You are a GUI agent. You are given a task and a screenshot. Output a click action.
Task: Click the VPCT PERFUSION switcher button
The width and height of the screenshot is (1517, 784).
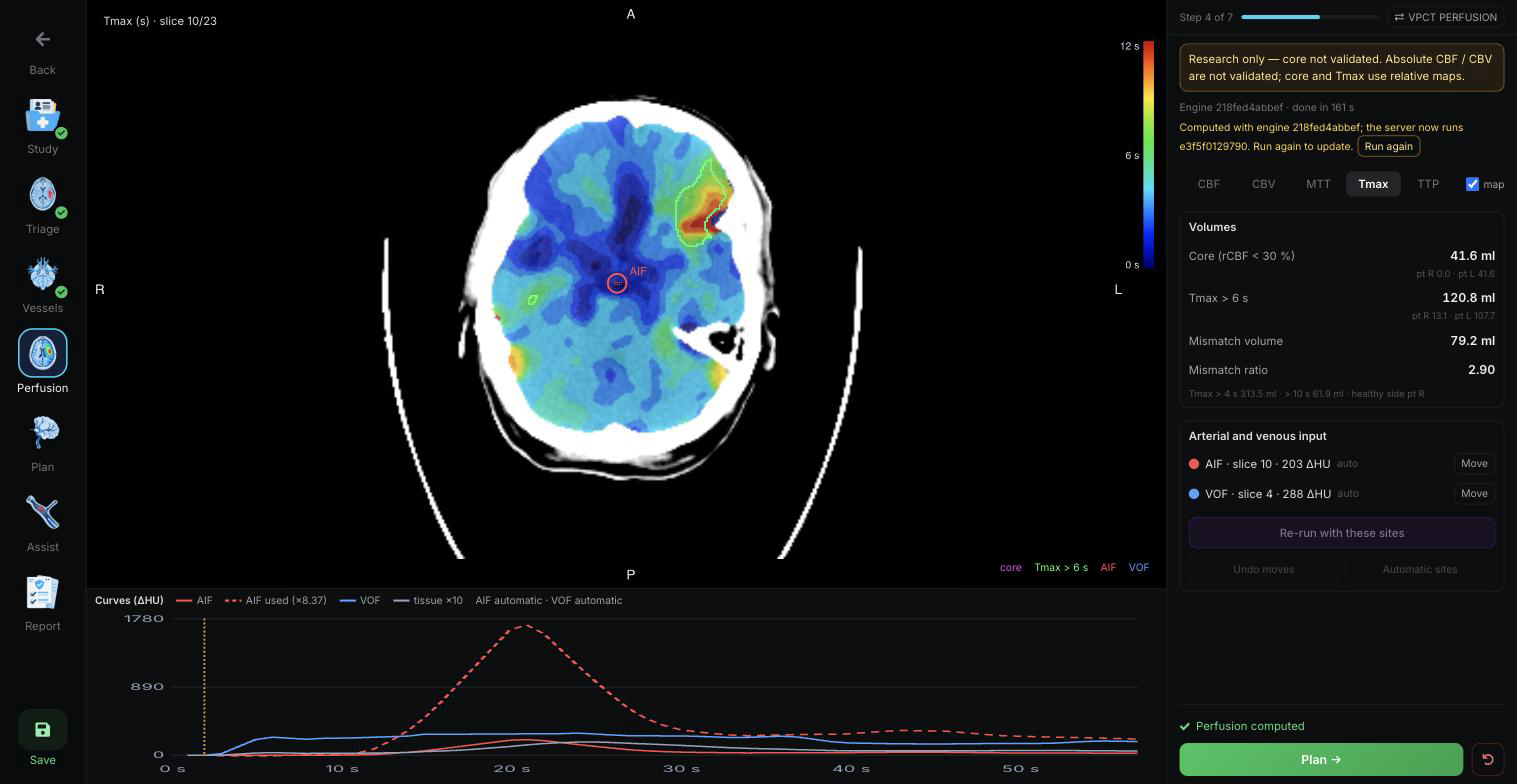click(1445, 17)
